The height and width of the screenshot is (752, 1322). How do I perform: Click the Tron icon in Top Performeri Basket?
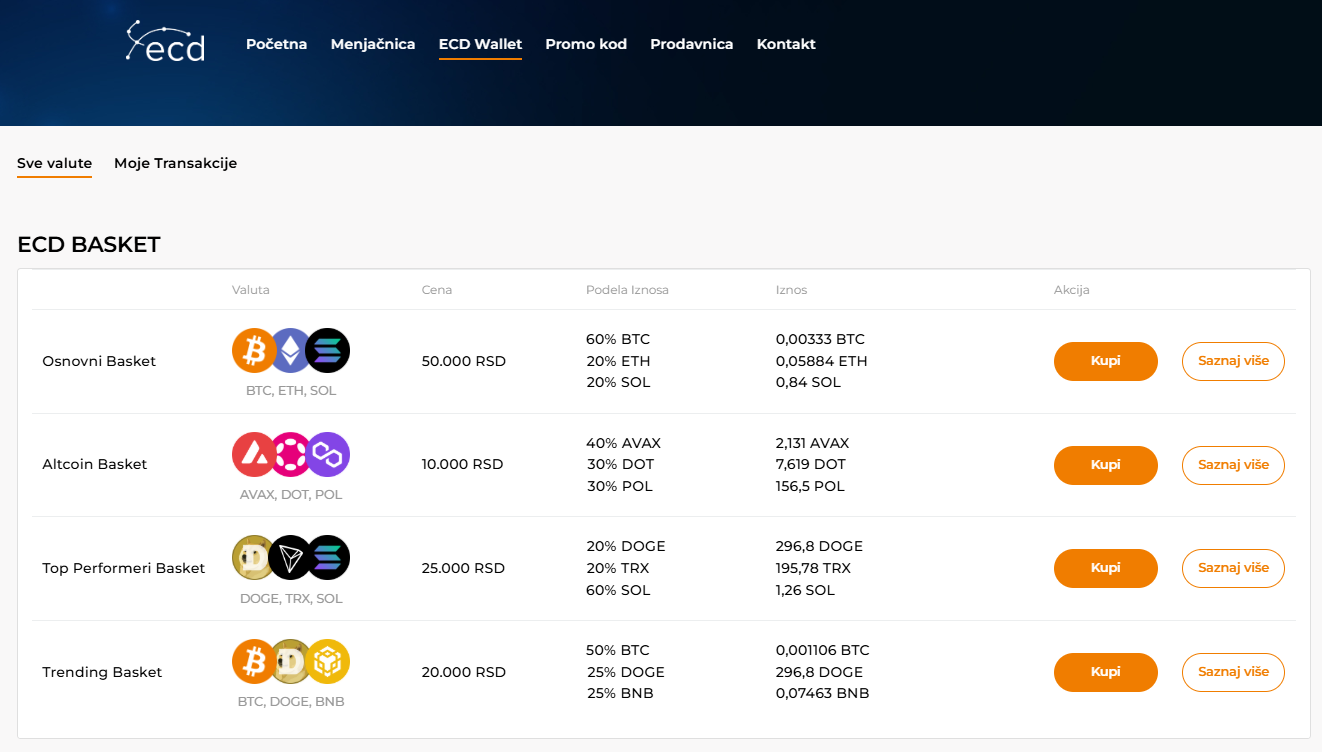tap(291, 558)
